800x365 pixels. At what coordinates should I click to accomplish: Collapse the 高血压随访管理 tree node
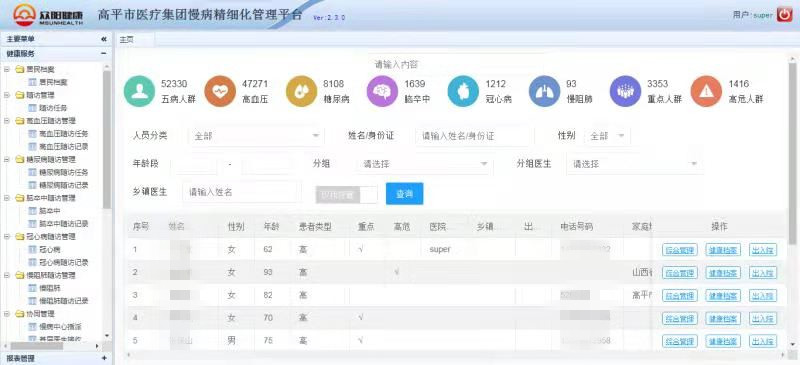[x=7, y=121]
